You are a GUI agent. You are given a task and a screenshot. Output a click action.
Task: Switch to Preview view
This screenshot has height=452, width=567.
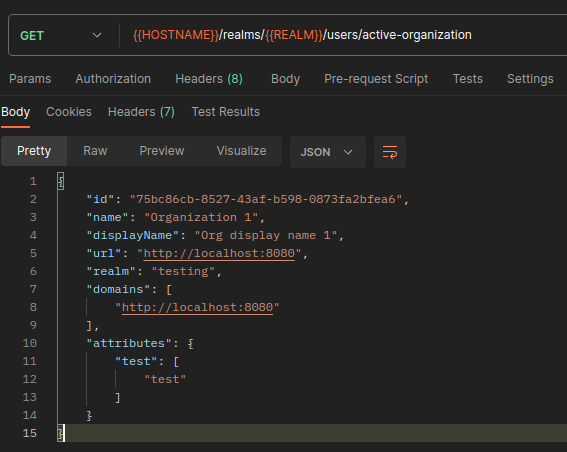162,151
